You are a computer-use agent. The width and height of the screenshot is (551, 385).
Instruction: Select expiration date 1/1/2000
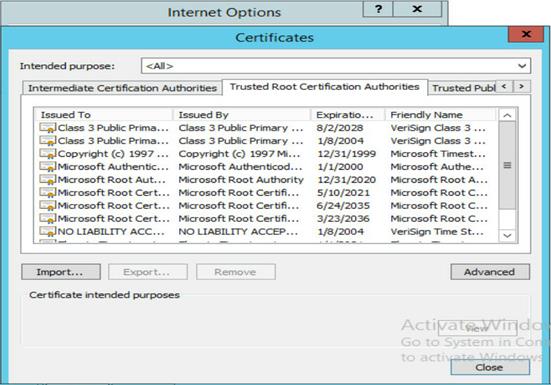click(340, 167)
